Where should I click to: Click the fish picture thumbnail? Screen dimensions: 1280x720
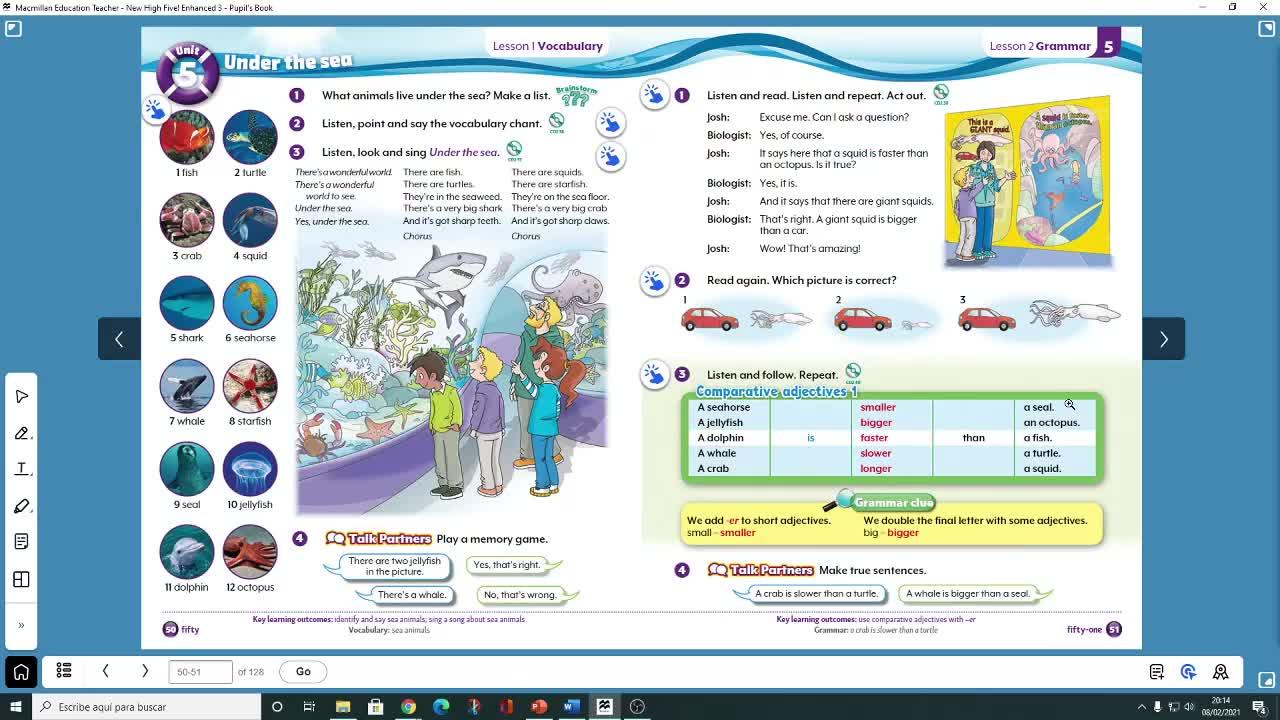click(x=187, y=137)
